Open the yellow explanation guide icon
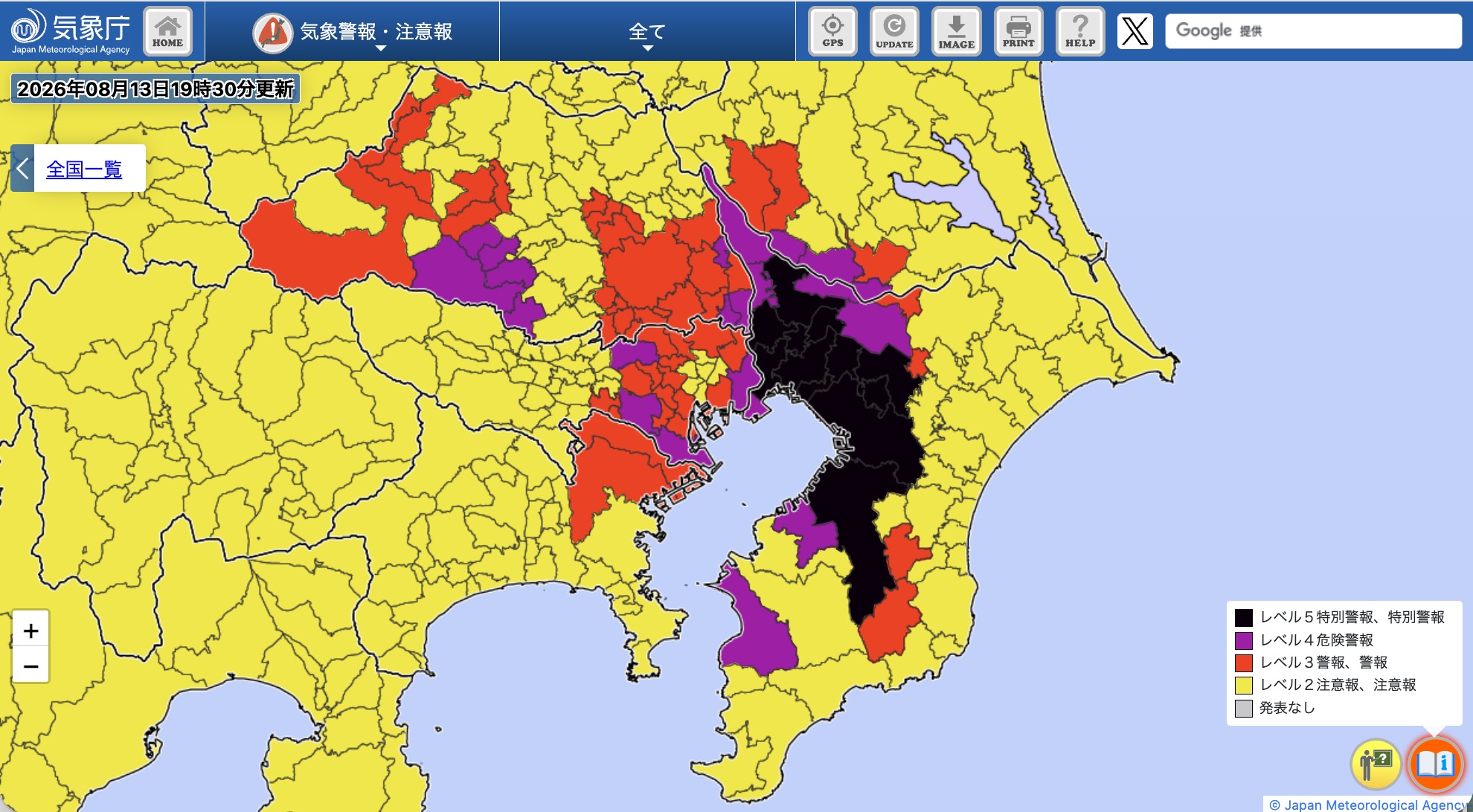This screenshot has height=812, width=1473. [1376, 764]
